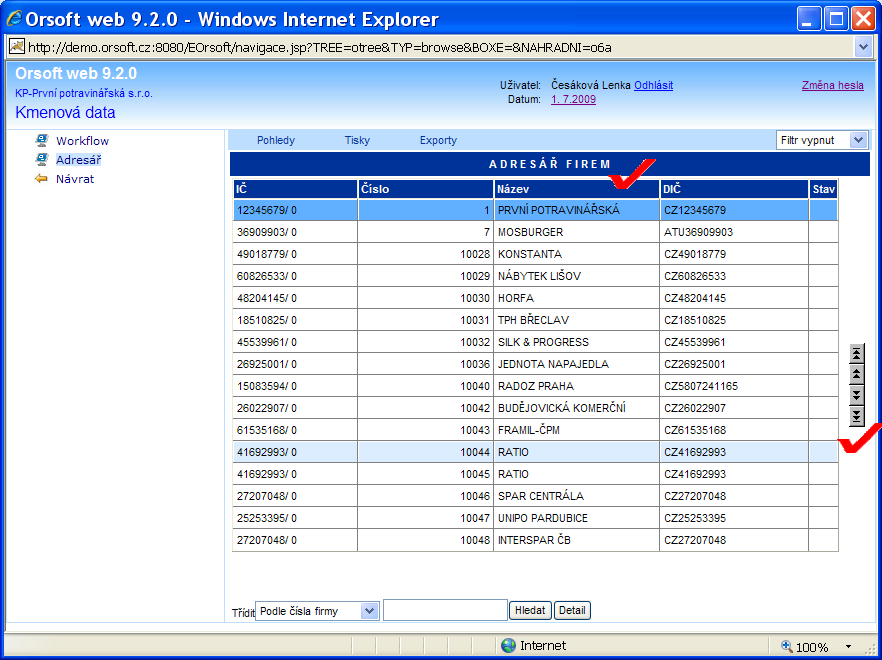Open the Pohledy menu
882x660 pixels.
coord(276,140)
